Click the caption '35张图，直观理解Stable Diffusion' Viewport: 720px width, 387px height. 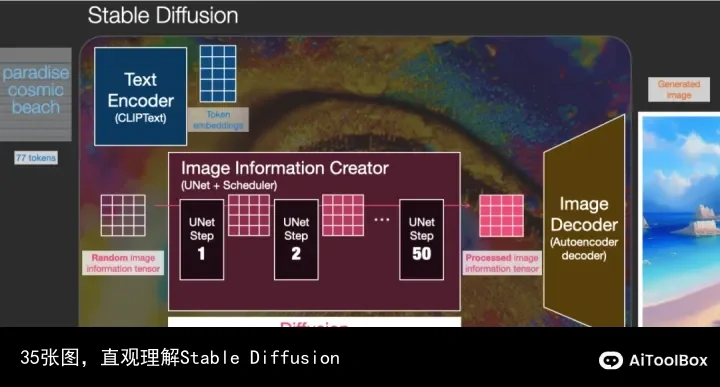(x=180, y=358)
